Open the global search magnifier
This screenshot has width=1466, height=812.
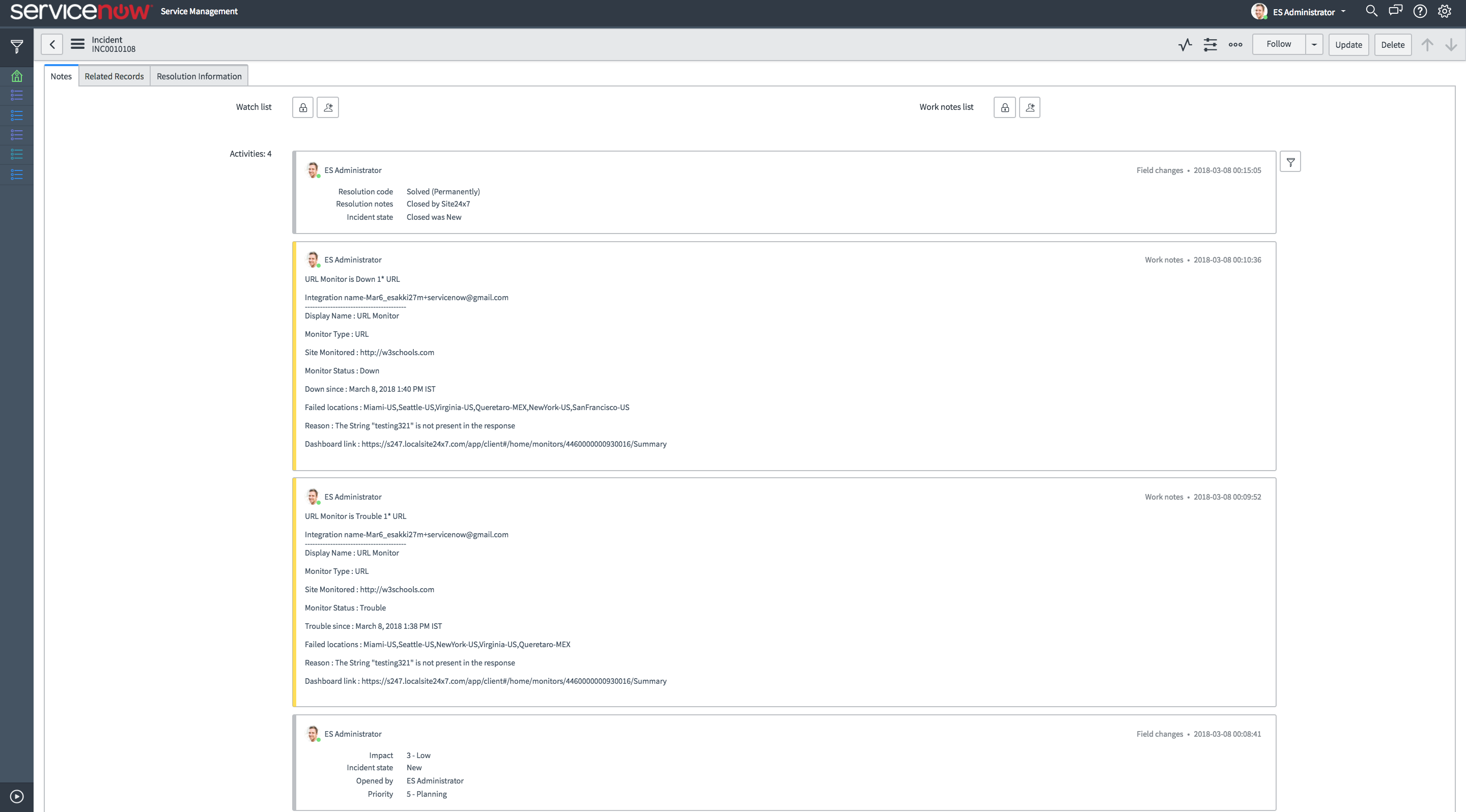point(1371,11)
